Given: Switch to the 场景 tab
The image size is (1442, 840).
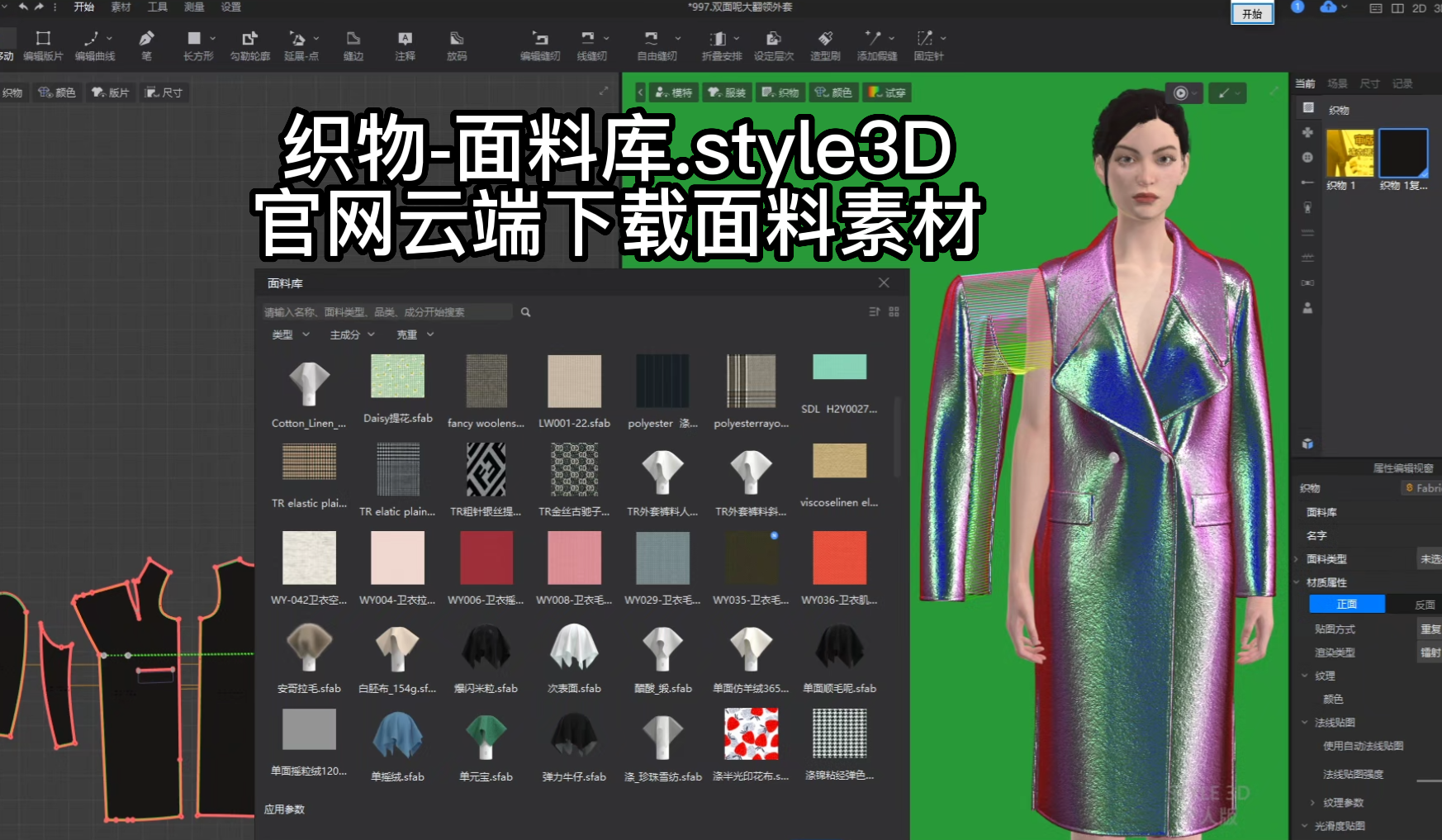Looking at the screenshot, I should [1337, 83].
